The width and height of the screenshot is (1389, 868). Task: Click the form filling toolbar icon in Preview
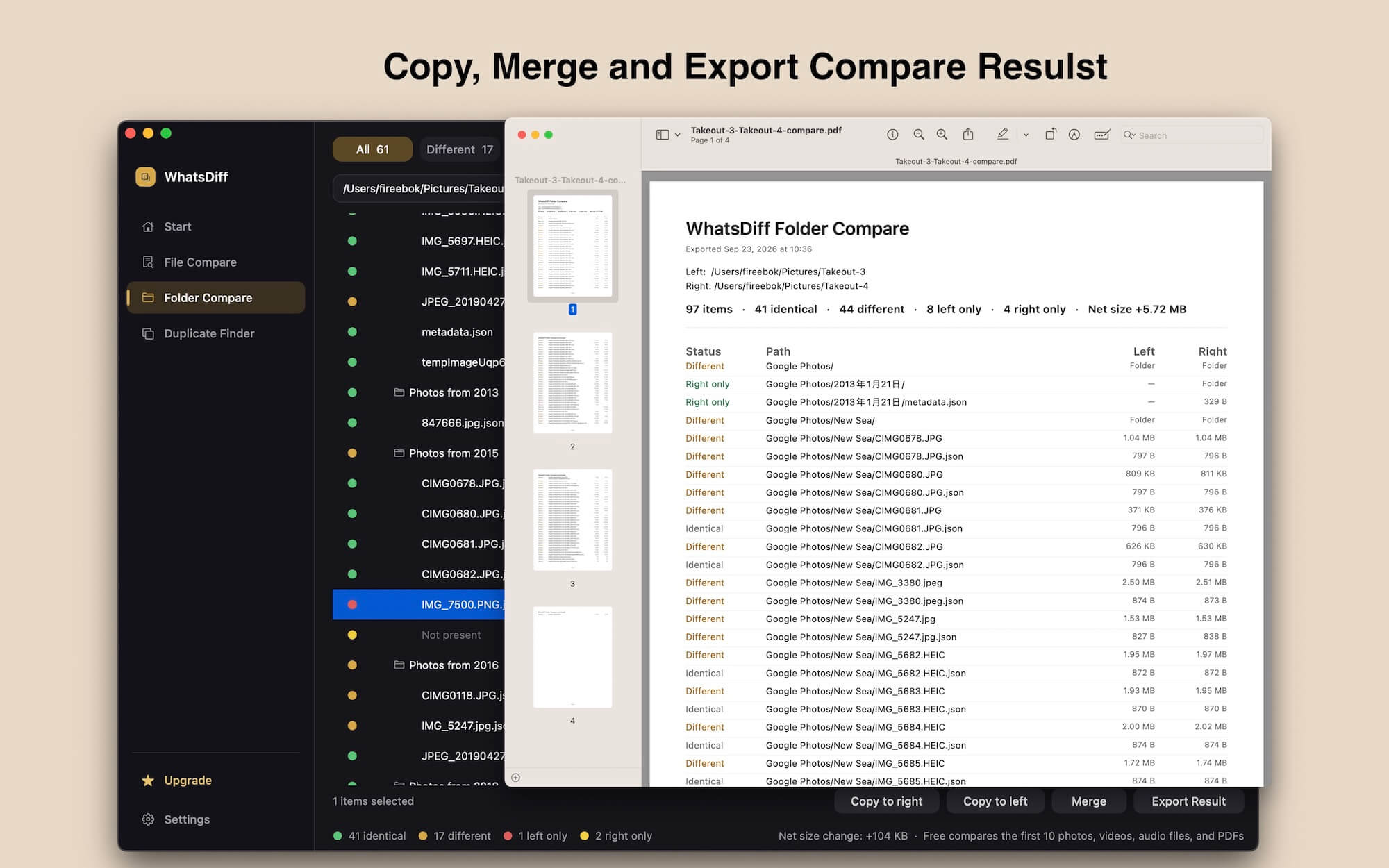tap(1101, 135)
